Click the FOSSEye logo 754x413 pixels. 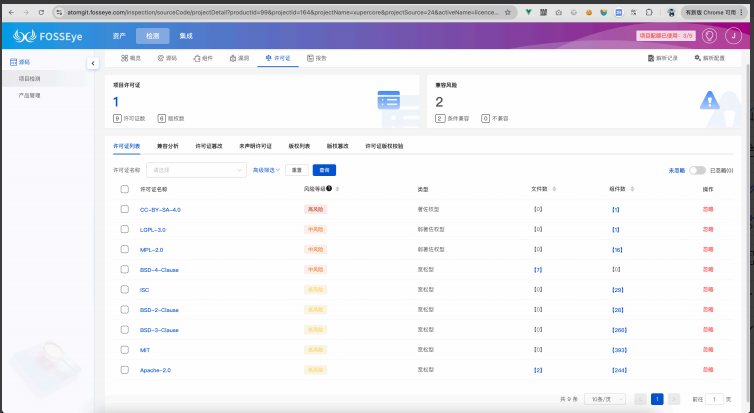pyautogui.click(x=48, y=36)
